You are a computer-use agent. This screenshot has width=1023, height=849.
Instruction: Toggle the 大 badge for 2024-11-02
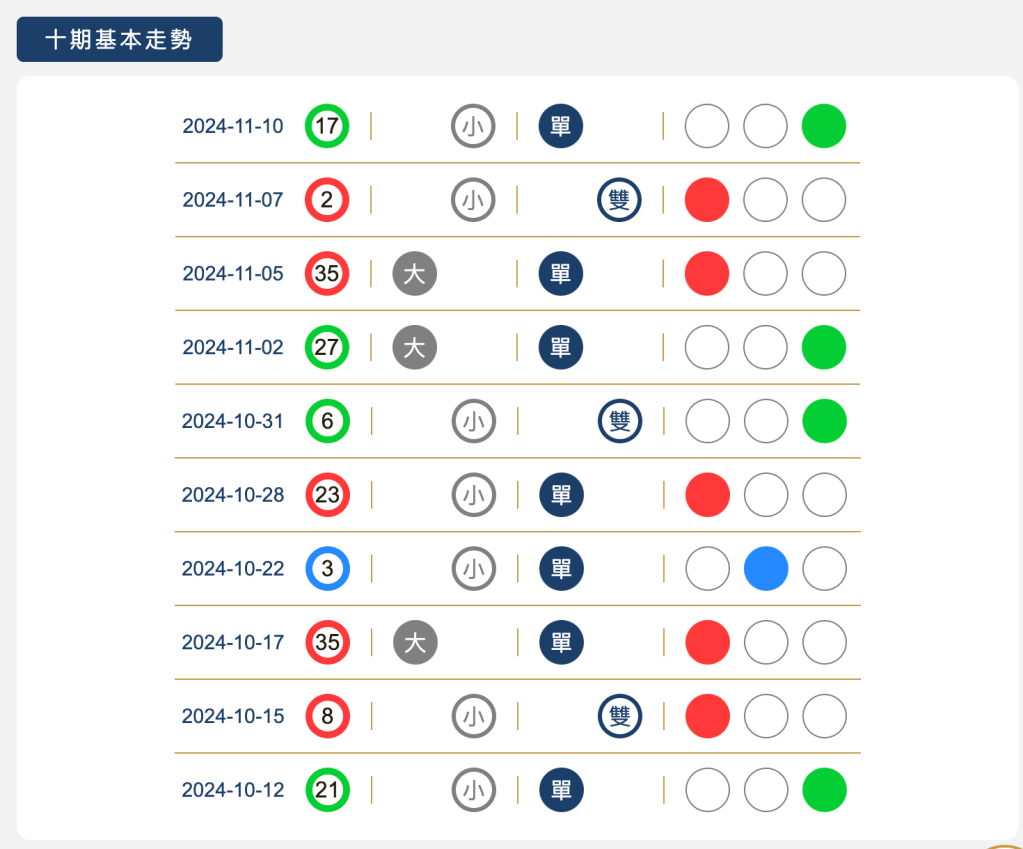[414, 347]
